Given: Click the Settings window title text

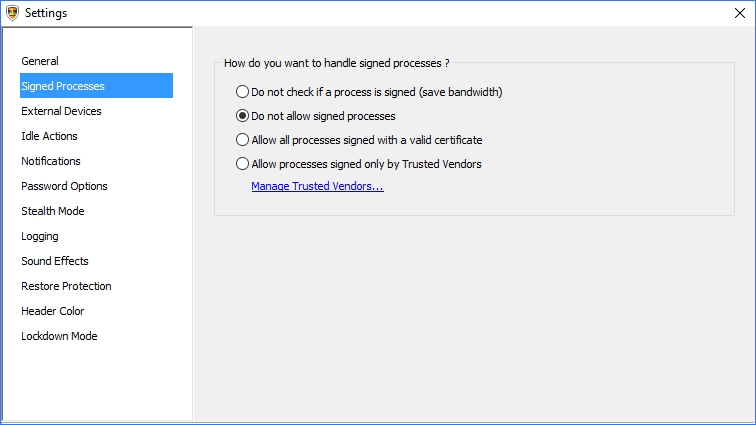Looking at the screenshot, I should point(46,13).
